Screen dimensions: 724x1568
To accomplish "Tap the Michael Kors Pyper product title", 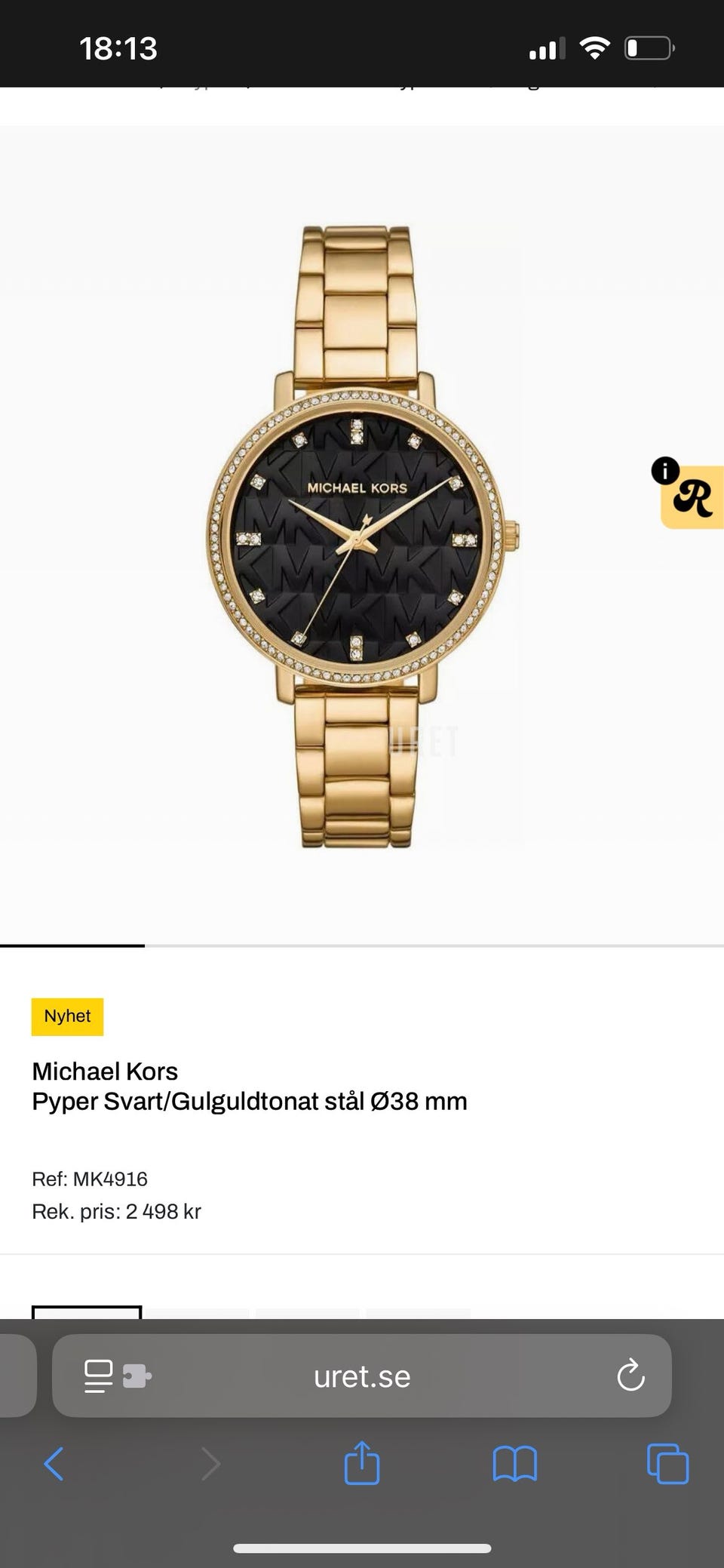I will pyautogui.click(x=250, y=1087).
